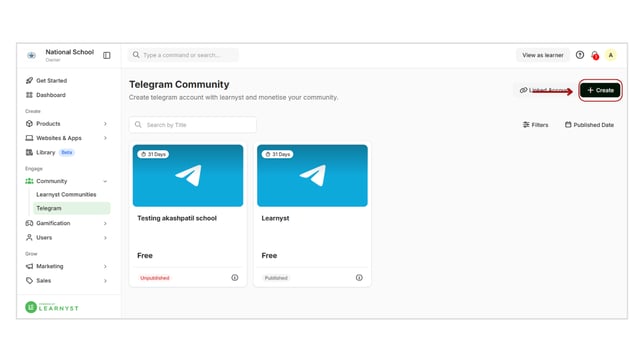Expand the Marketing chevron

[106, 267]
